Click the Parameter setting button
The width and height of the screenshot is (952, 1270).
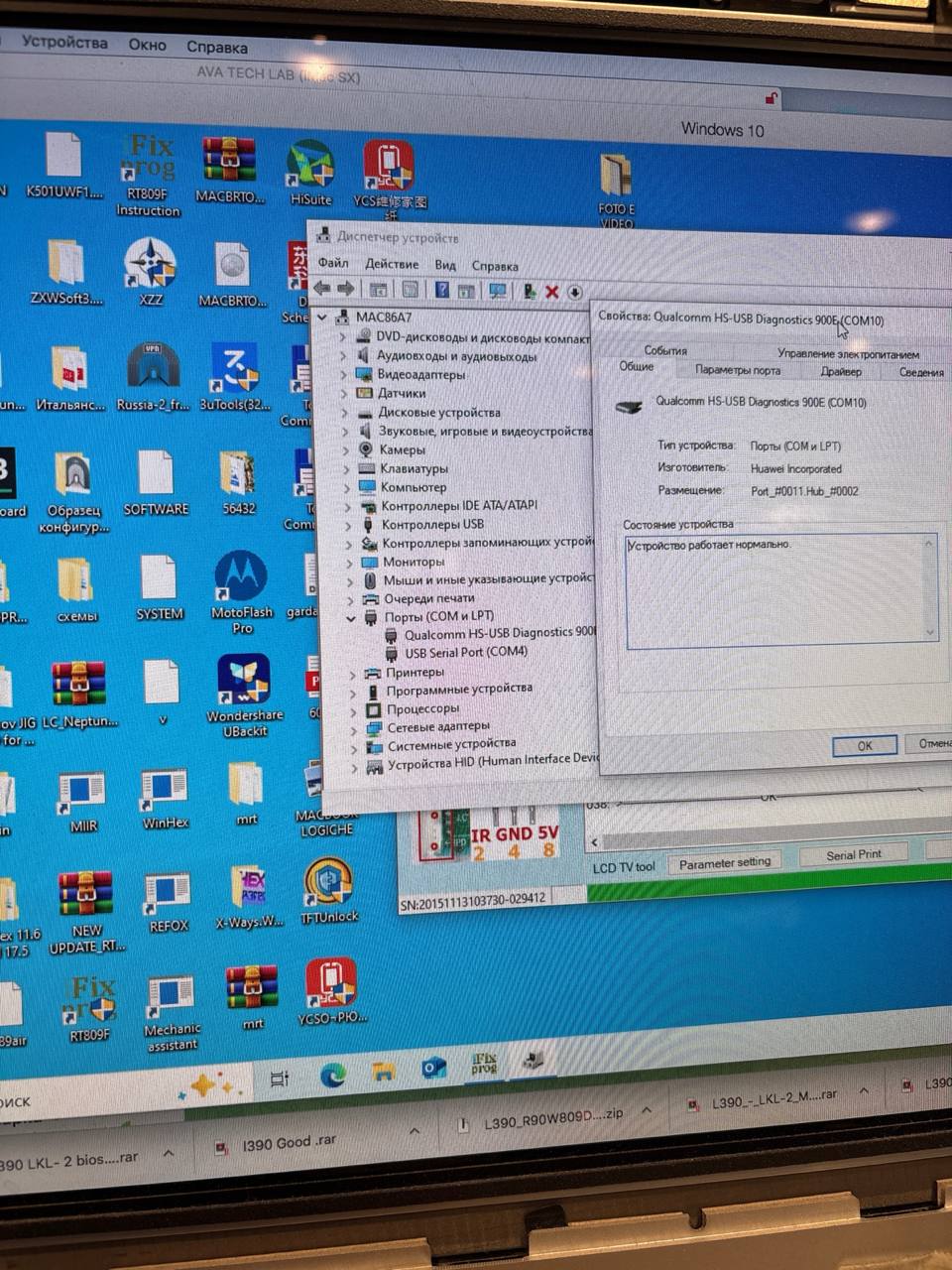pos(724,863)
